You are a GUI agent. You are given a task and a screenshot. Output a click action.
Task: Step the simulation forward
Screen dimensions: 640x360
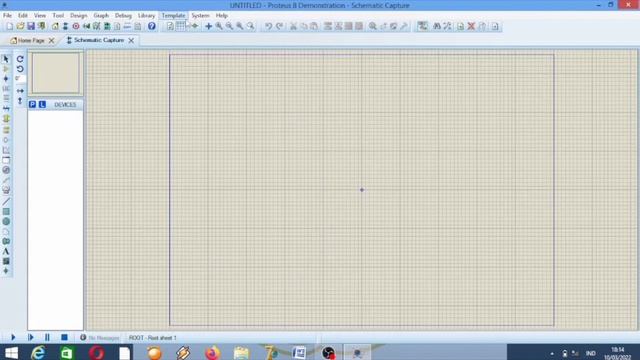(x=31, y=338)
